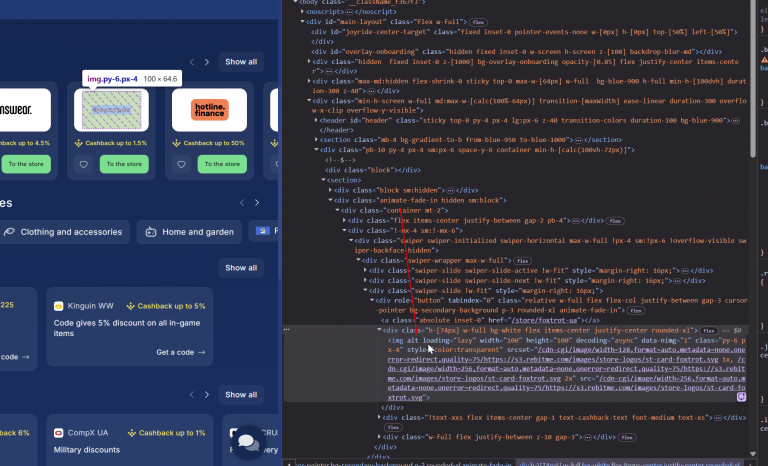Click 'To the store' on the answear card
The image size is (768, 466).
(26, 164)
